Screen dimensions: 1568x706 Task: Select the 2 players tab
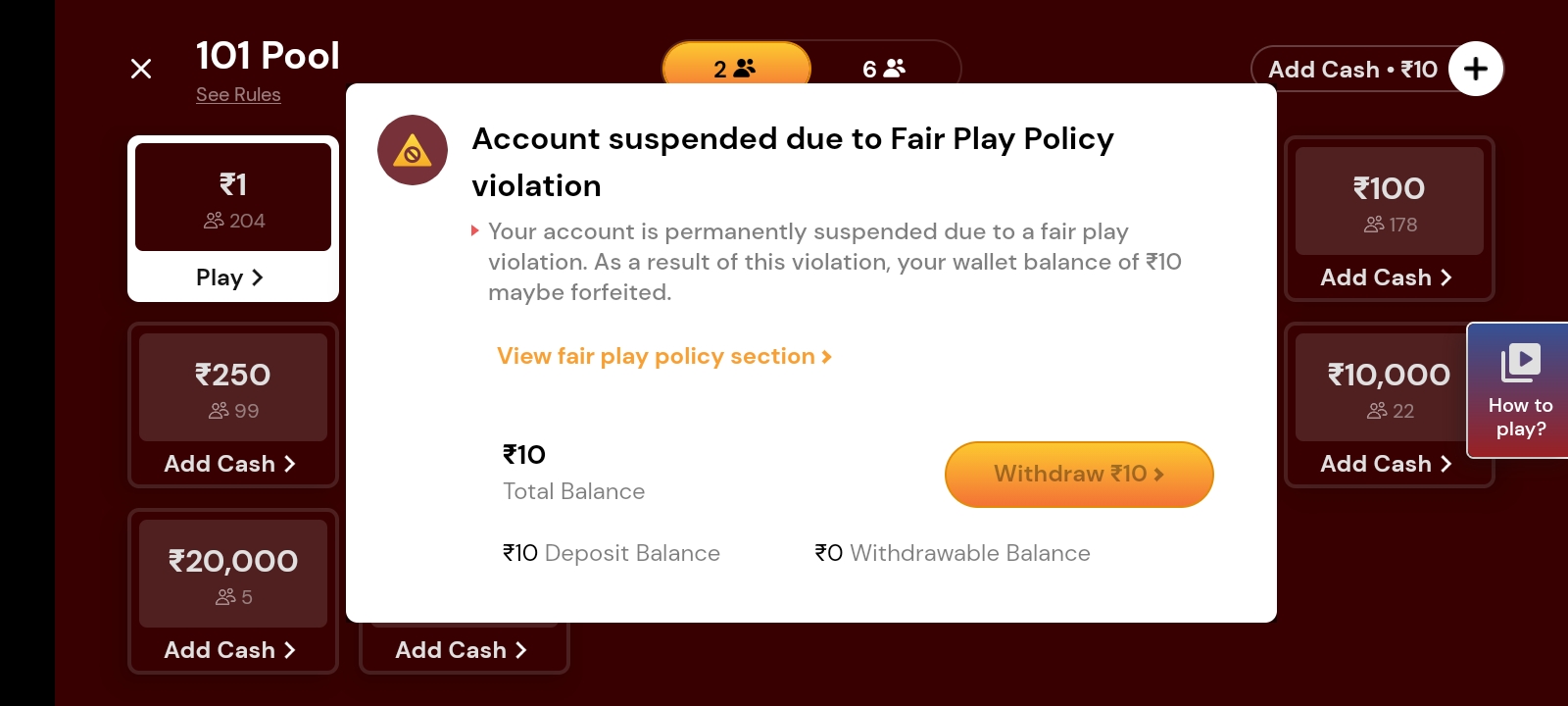tap(735, 68)
